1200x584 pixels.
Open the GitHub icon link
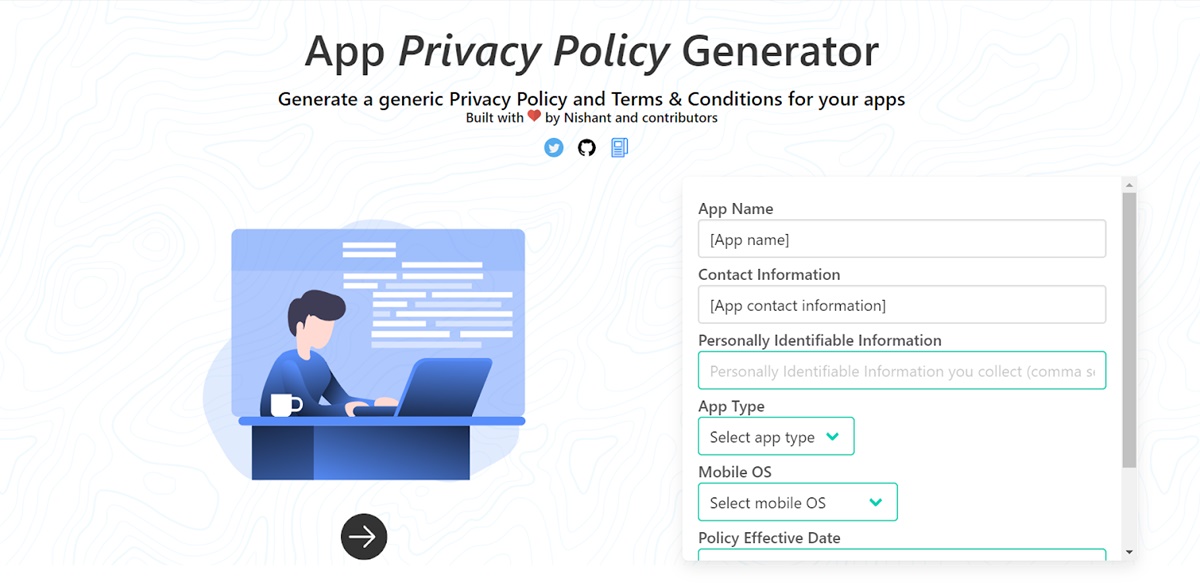(x=586, y=148)
